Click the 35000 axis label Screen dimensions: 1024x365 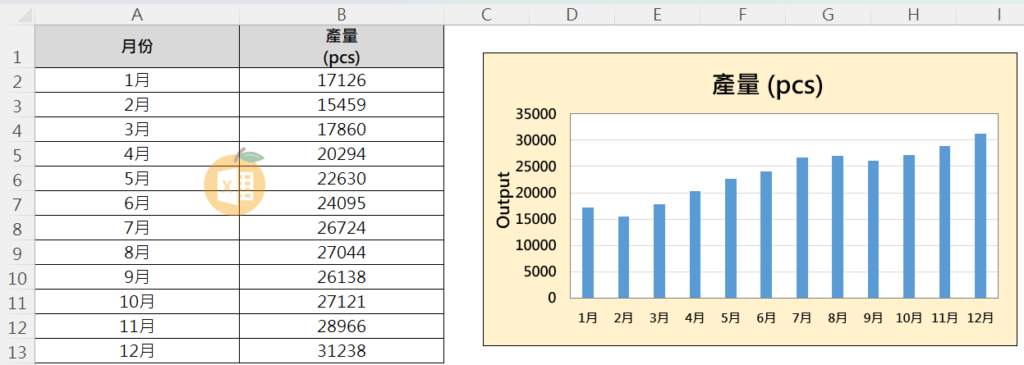(535, 114)
